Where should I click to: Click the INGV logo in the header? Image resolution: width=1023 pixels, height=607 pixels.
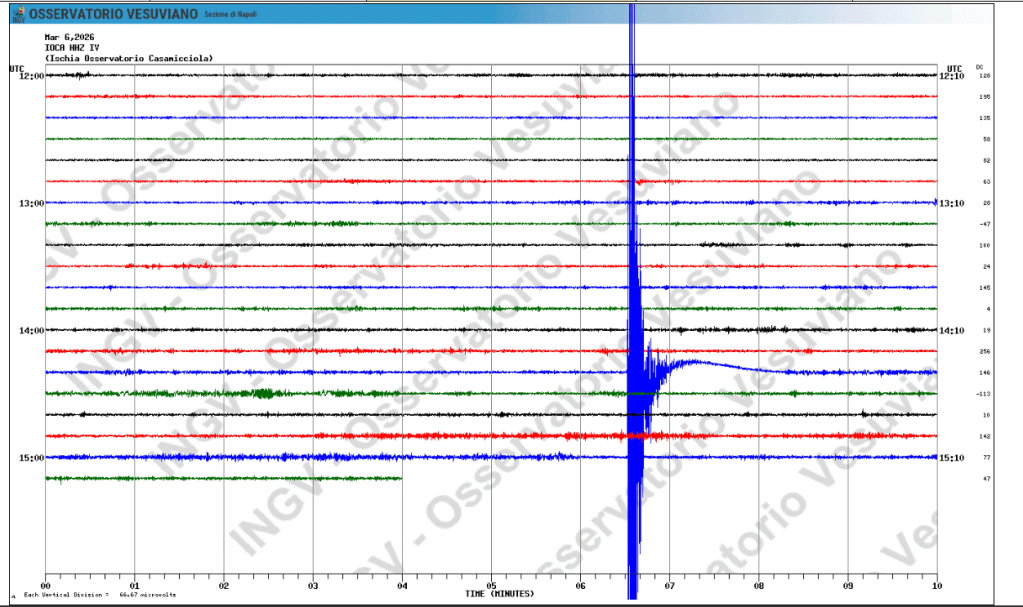[17, 14]
